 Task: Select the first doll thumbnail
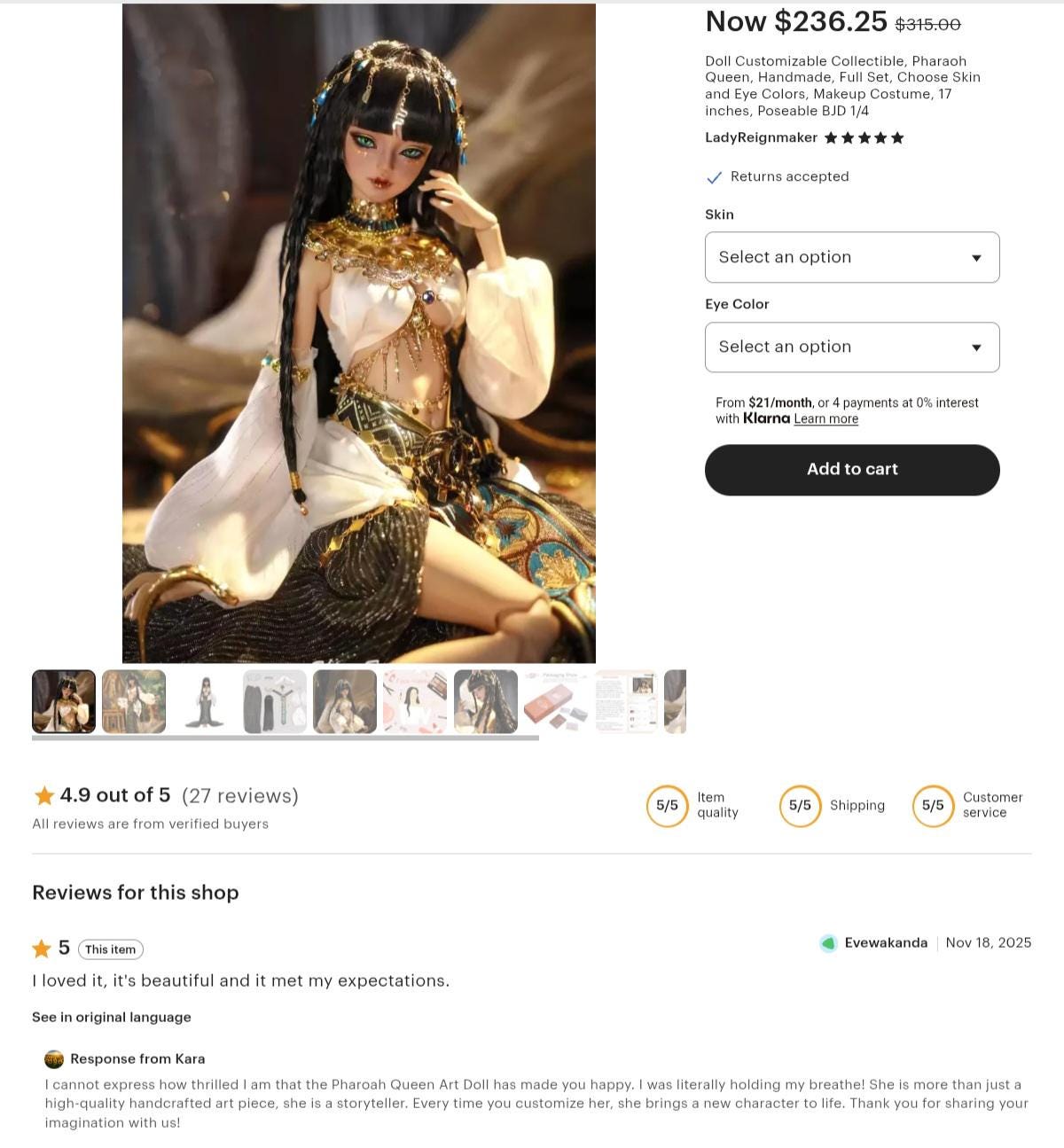click(64, 701)
